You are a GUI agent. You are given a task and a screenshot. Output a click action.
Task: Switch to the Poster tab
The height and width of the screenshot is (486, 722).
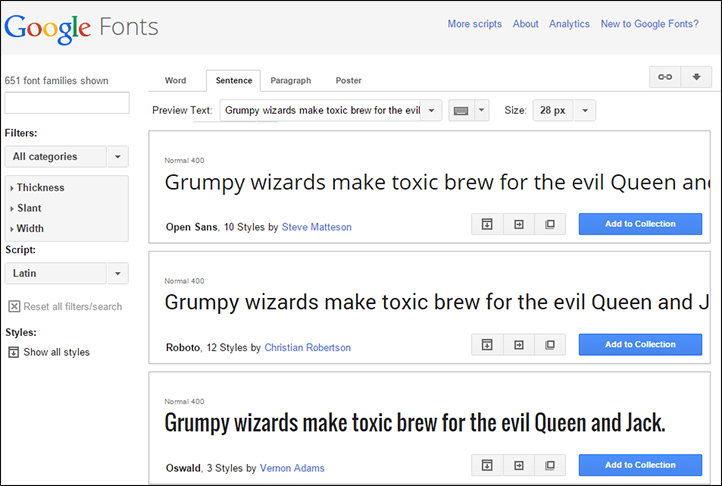click(349, 81)
